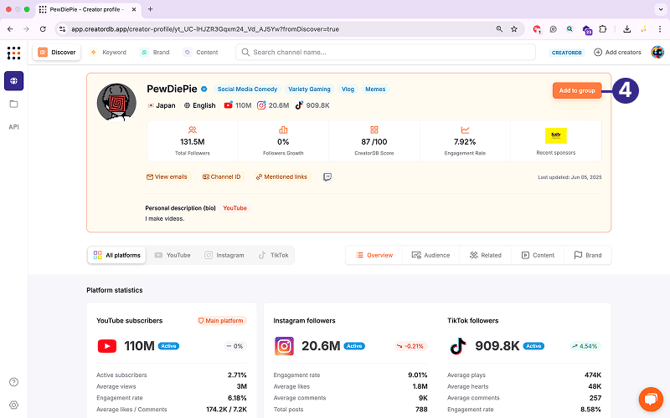
Task: Open the Content section tab near Brand
Action: (x=538, y=255)
